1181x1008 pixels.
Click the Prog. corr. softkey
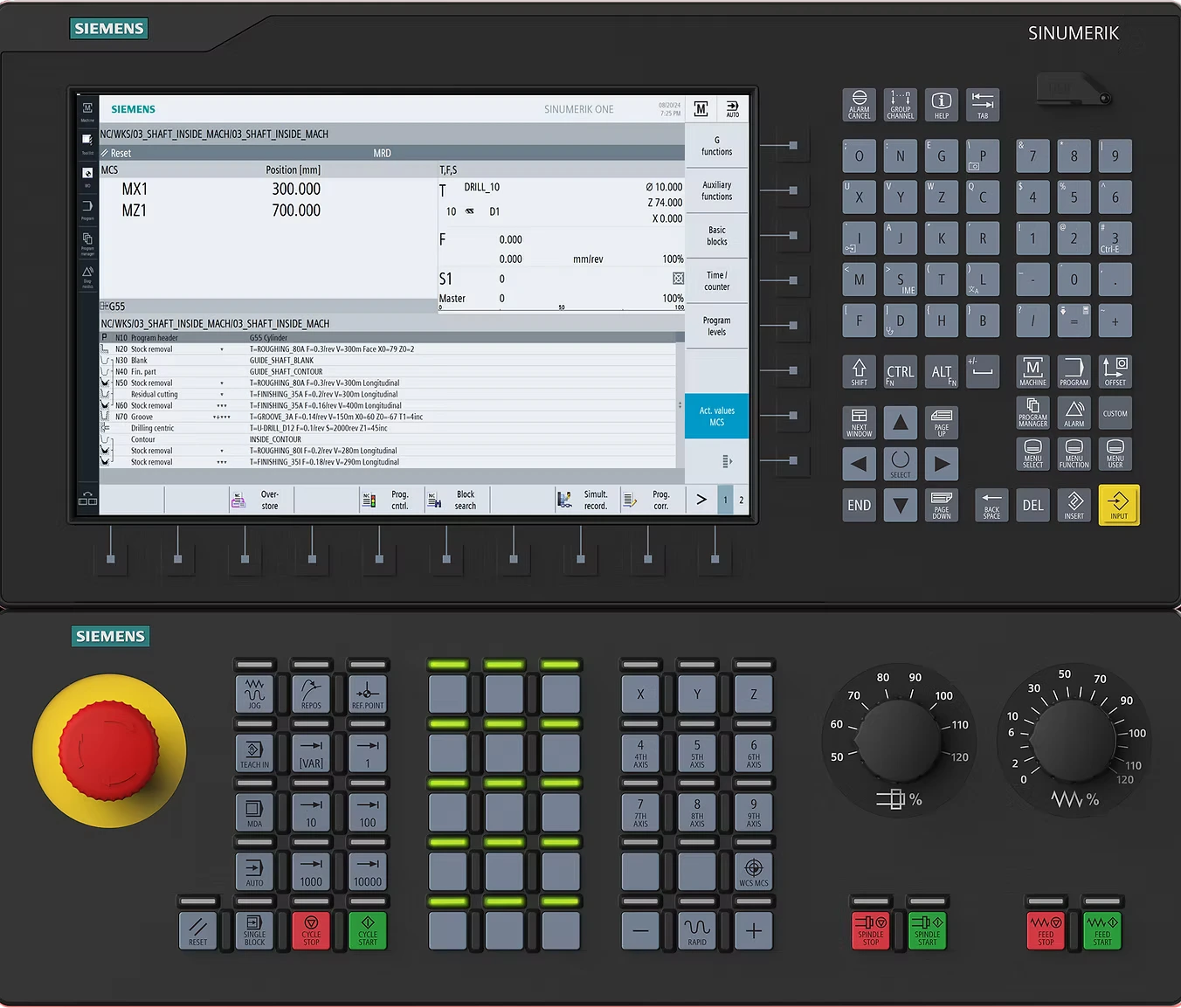pos(653,500)
